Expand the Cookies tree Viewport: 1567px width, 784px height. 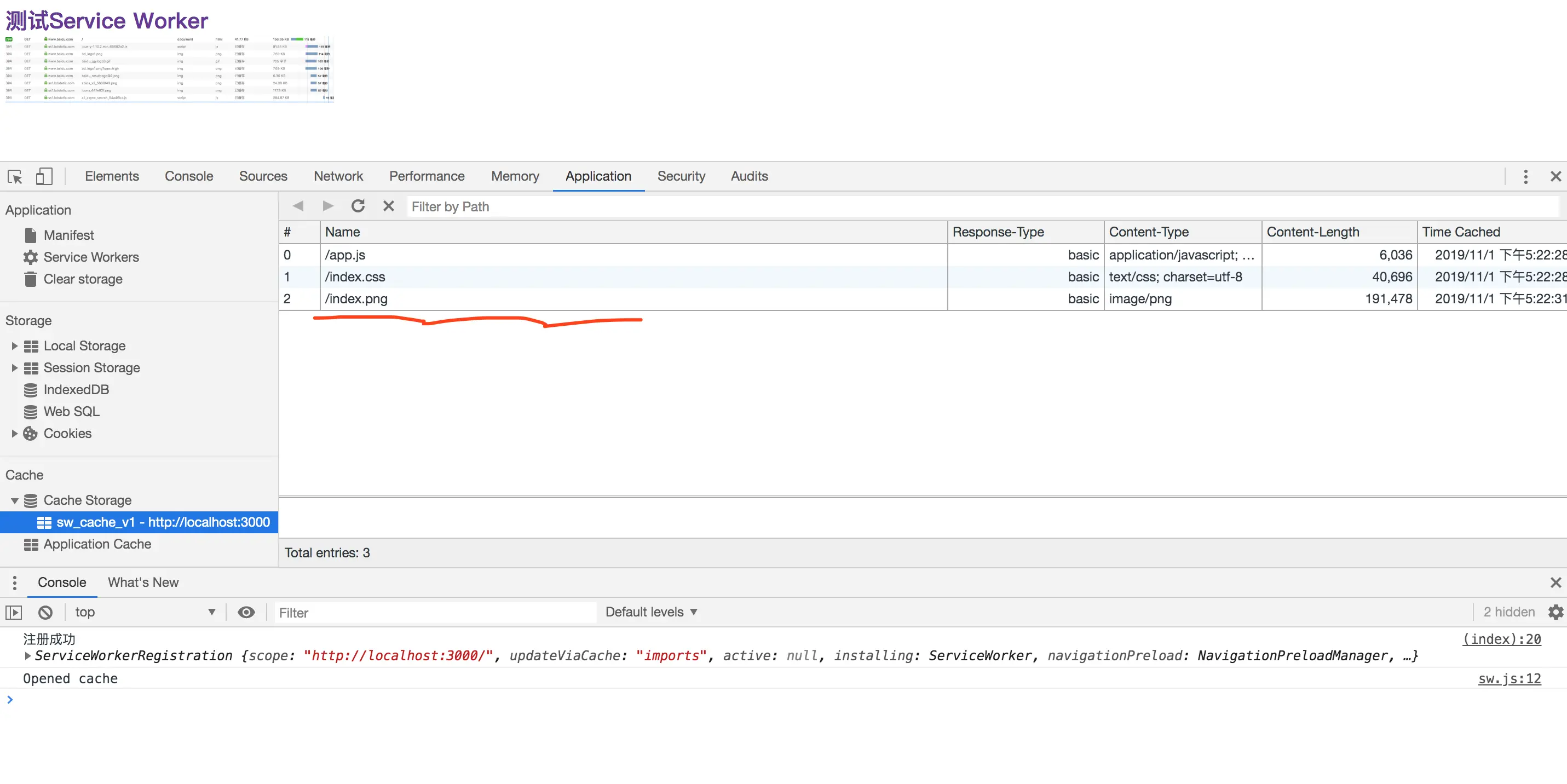[14, 433]
